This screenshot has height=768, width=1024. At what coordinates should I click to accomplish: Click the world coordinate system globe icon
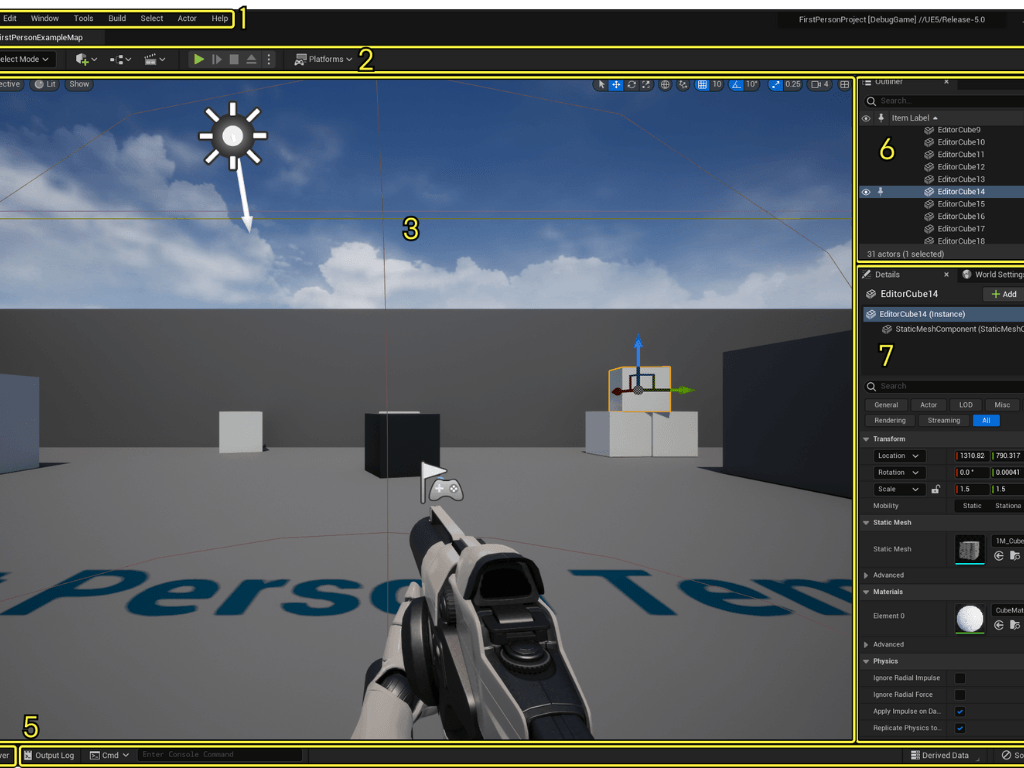[666, 85]
